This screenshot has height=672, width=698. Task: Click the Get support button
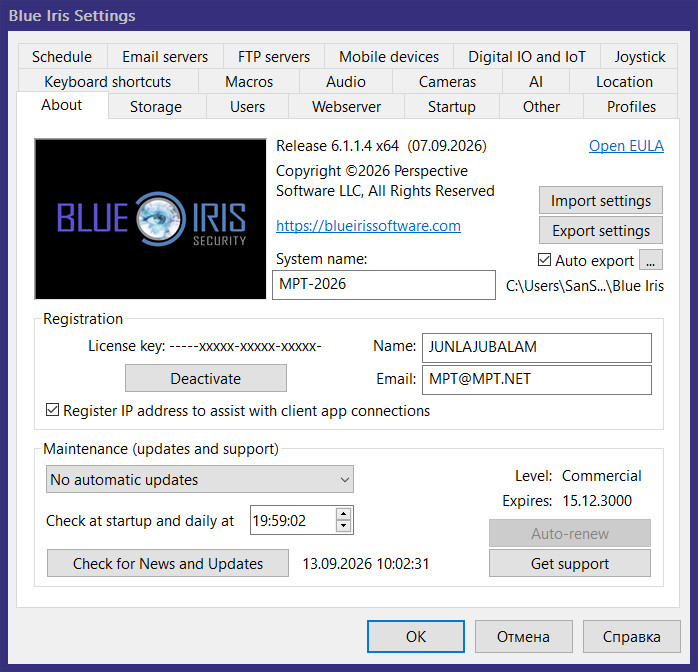(570, 563)
